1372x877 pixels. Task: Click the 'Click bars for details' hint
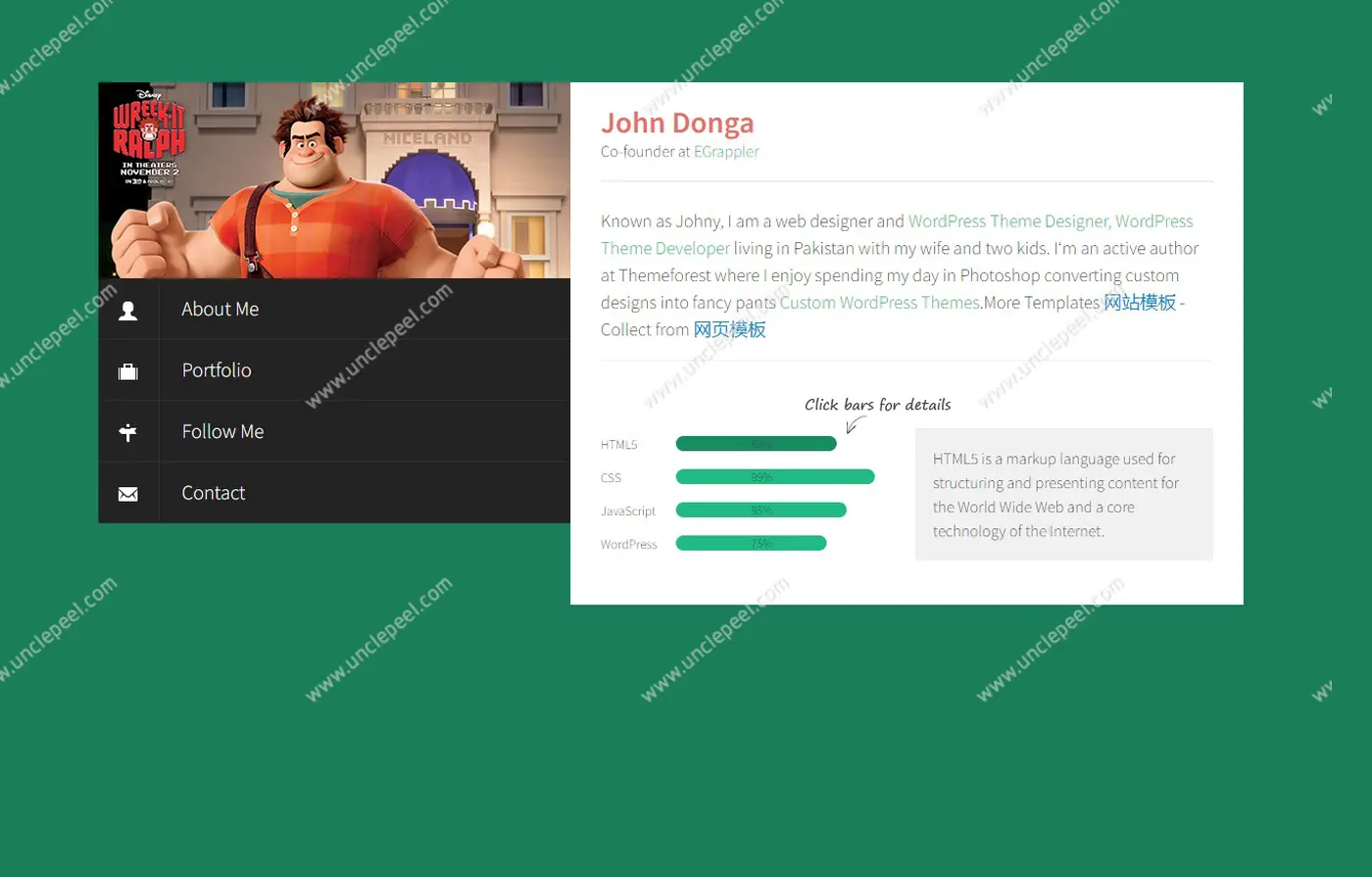point(877,405)
